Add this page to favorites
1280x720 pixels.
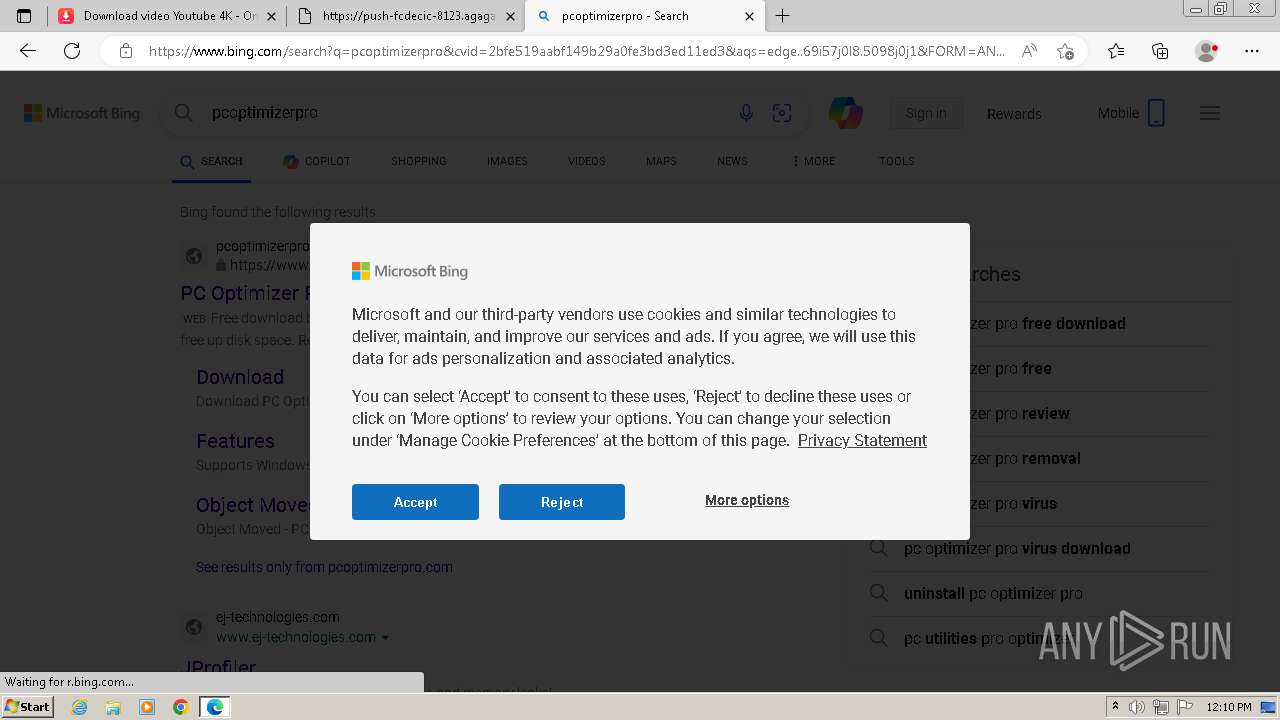click(x=1065, y=51)
